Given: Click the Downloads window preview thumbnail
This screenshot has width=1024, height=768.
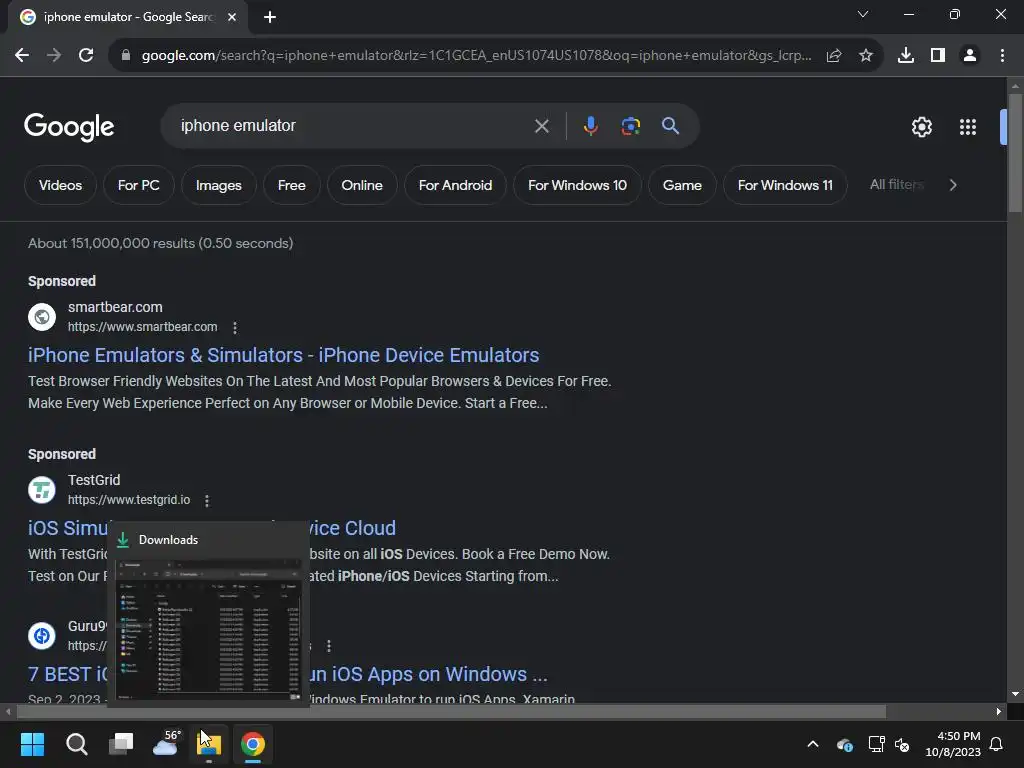Looking at the screenshot, I should pos(208,630).
